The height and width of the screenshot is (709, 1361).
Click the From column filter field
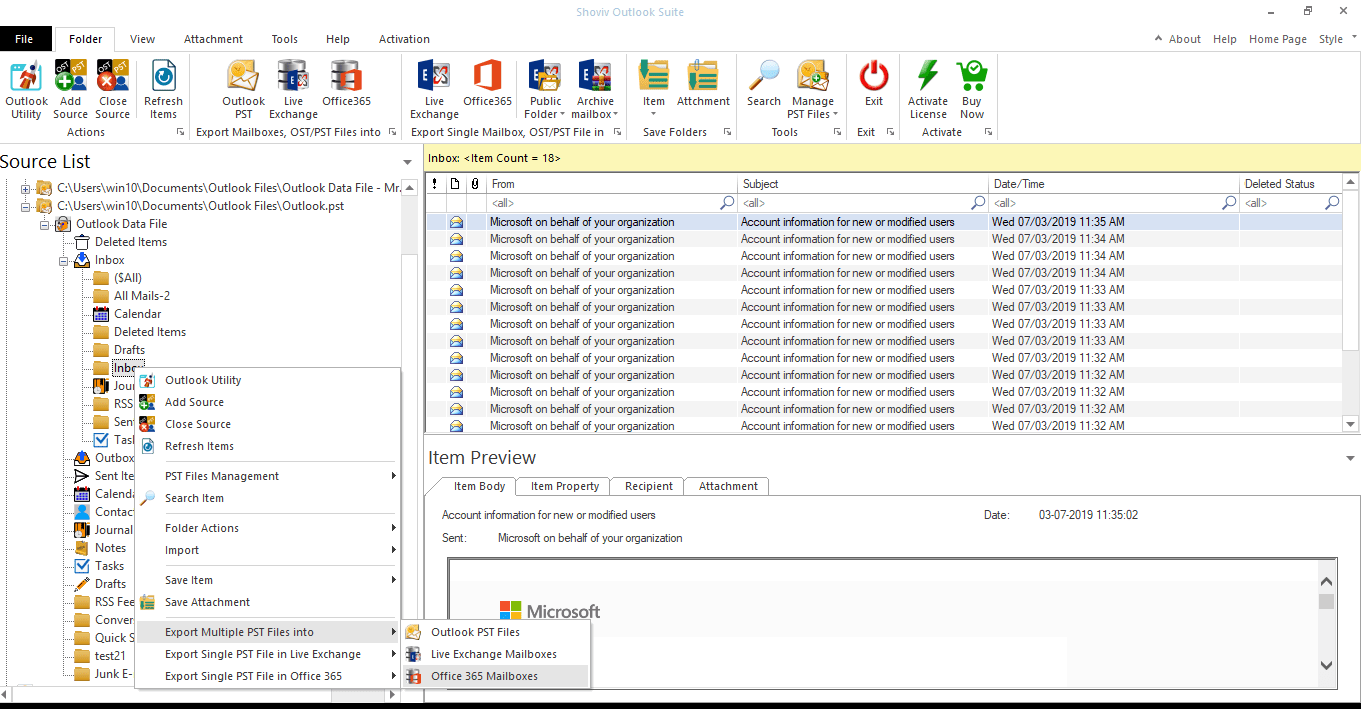pyautogui.click(x=612, y=203)
